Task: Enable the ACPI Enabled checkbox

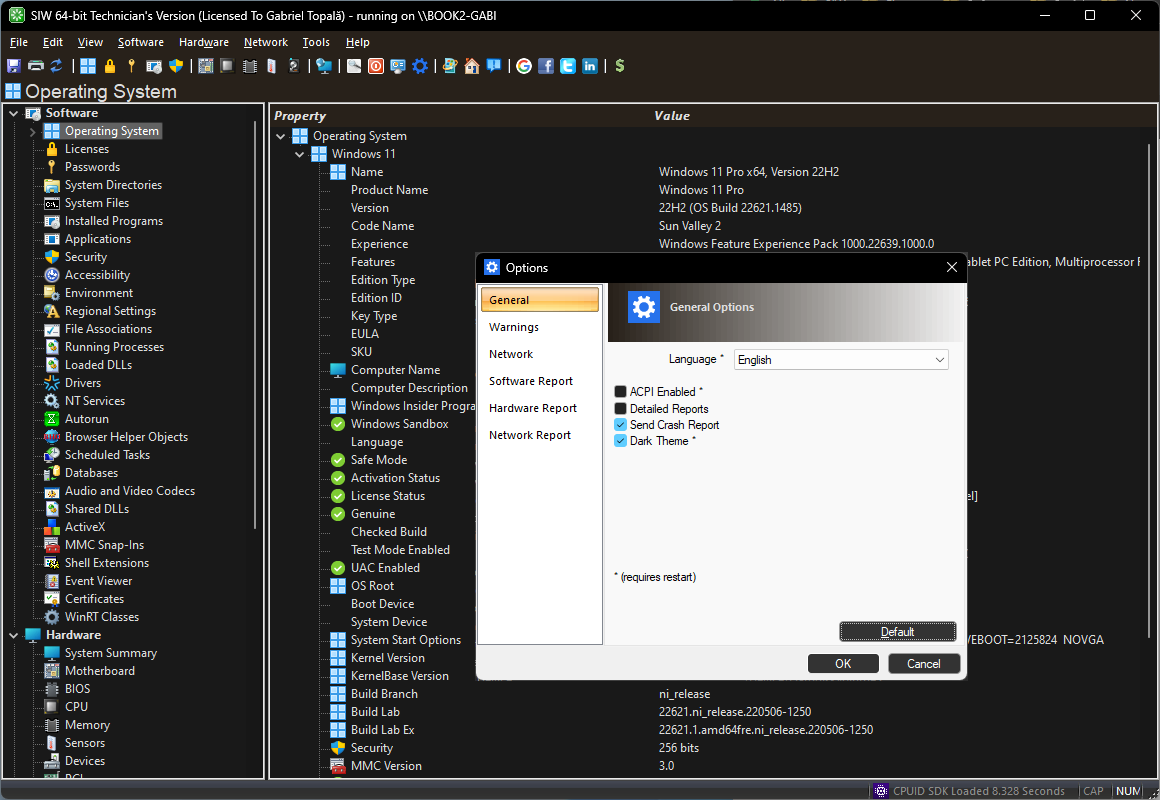Action: pos(621,391)
